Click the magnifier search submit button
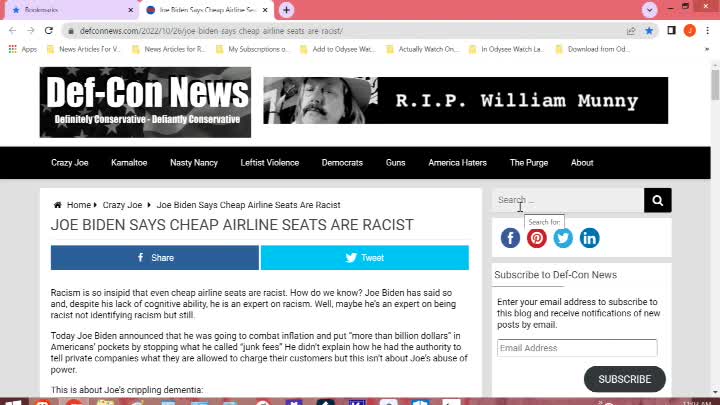This screenshot has height=405, width=720. click(x=658, y=200)
